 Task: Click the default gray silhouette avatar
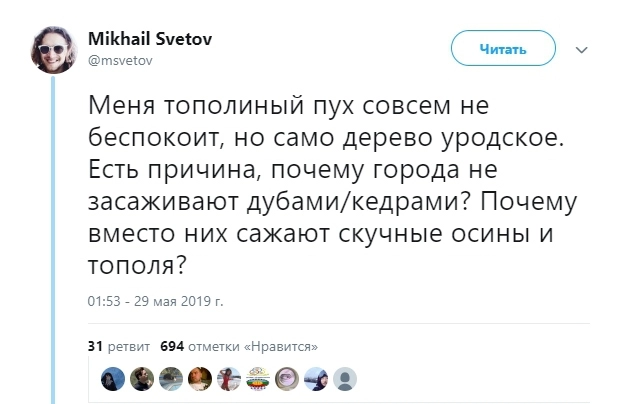345,378
